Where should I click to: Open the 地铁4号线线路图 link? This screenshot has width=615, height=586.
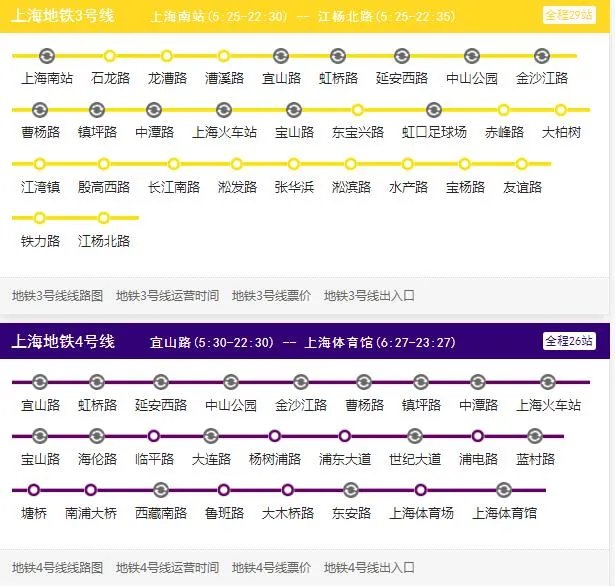[57, 568]
